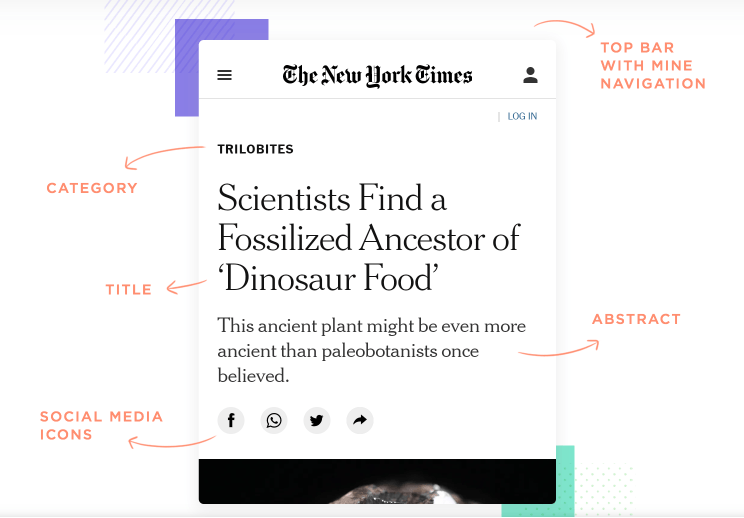Viewport: 744px width, 518px height.
Task: Open the TRILOBITES category link
Action: [255, 149]
